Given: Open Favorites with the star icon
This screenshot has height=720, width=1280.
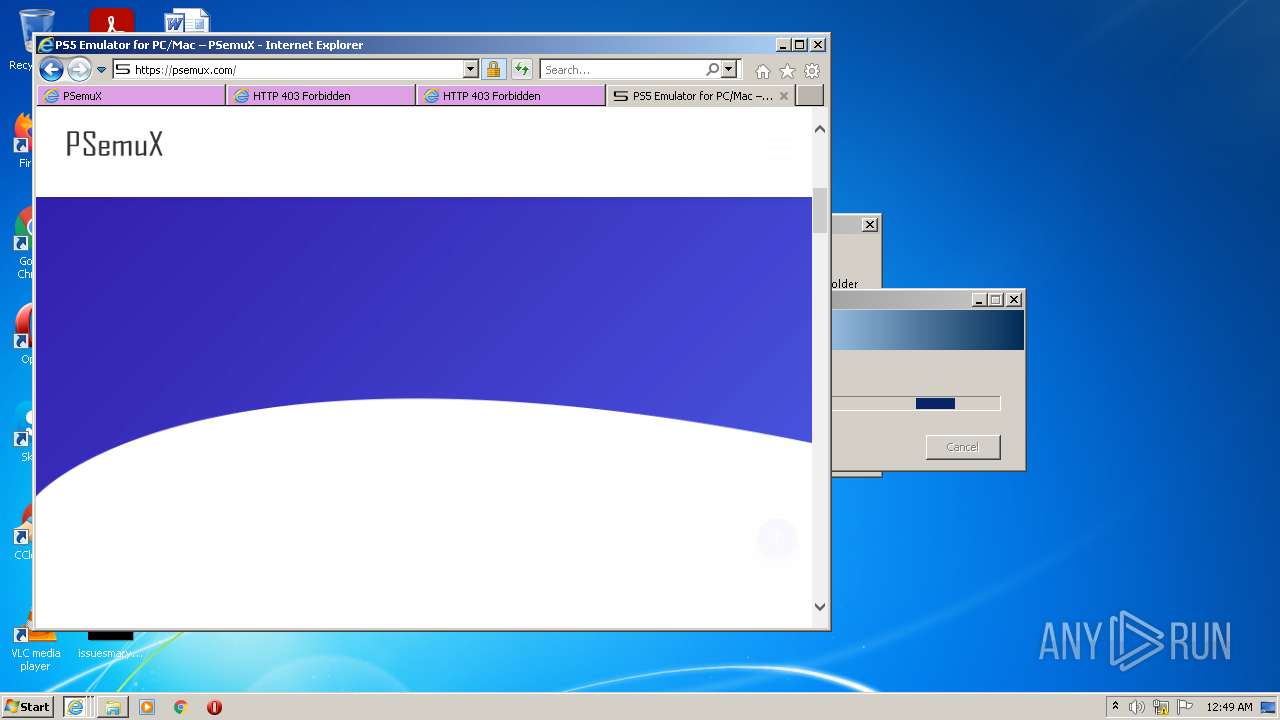Looking at the screenshot, I should coord(787,71).
